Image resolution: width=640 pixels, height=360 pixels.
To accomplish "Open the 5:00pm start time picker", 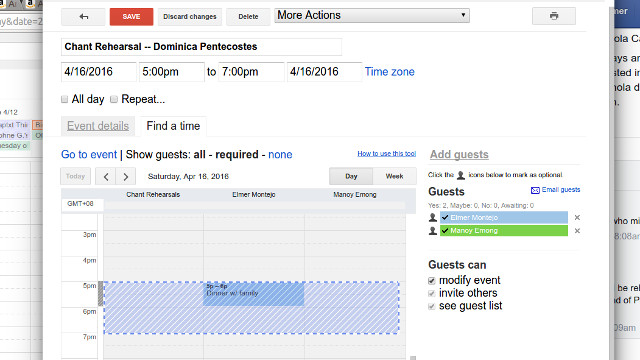I will (171, 72).
